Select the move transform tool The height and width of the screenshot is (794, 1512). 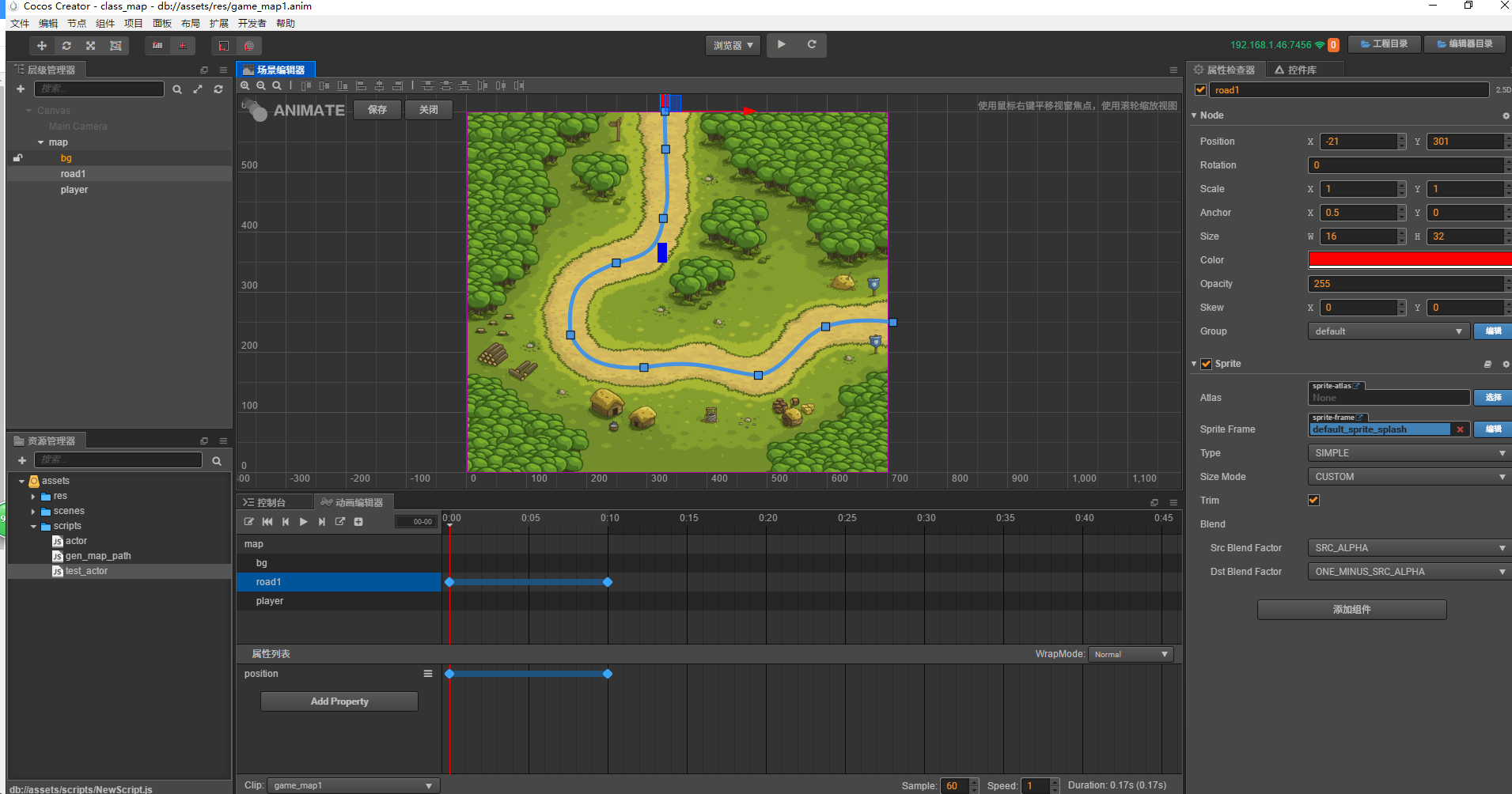pyautogui.click(x=42, y=46)
